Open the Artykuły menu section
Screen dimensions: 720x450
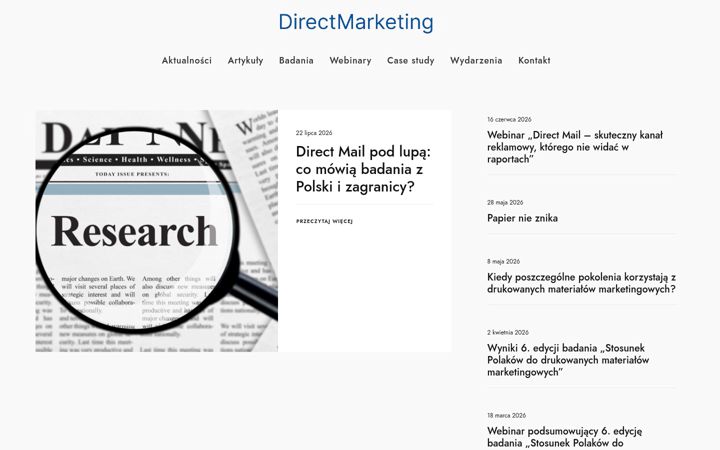245,60
